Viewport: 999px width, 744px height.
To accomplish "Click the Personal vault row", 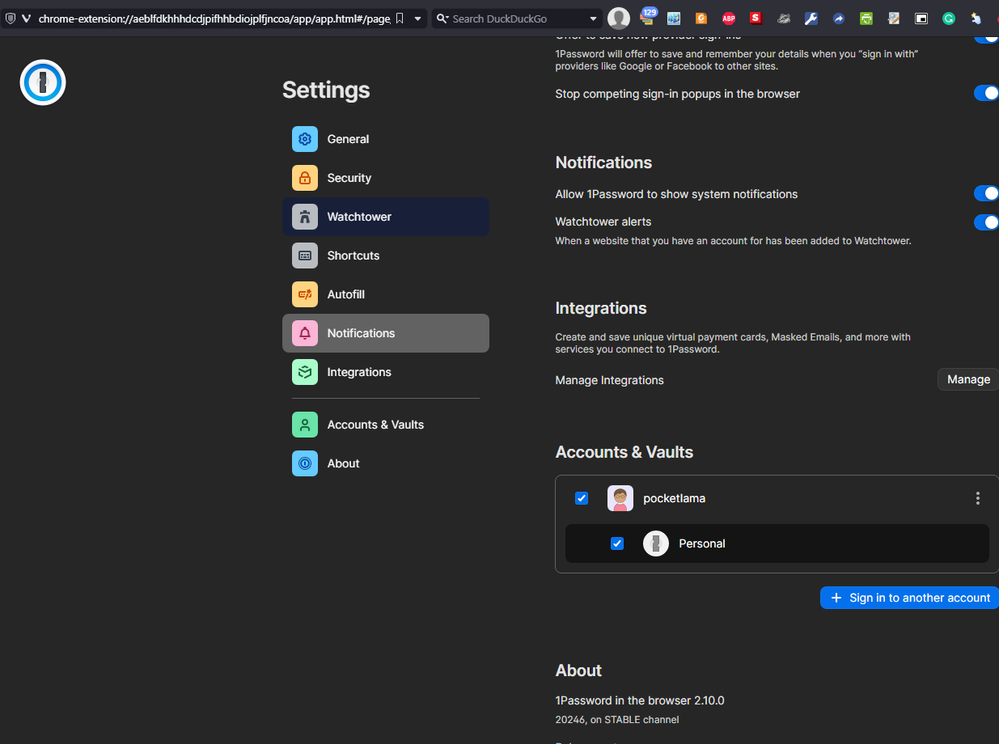I will (777, 543).
